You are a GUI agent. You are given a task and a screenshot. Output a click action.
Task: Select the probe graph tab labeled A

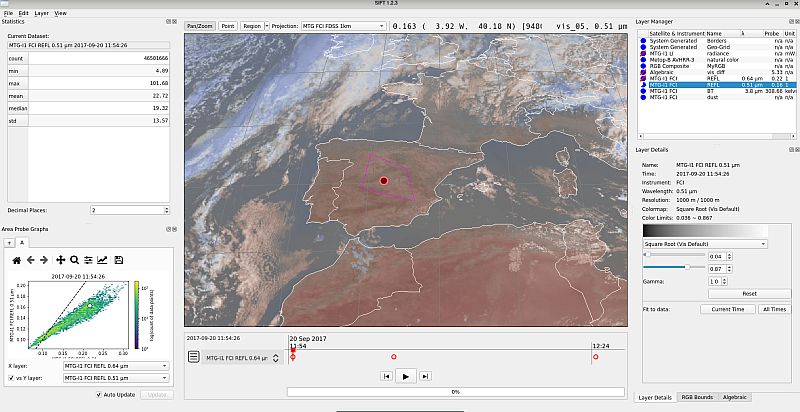[22, 243]
